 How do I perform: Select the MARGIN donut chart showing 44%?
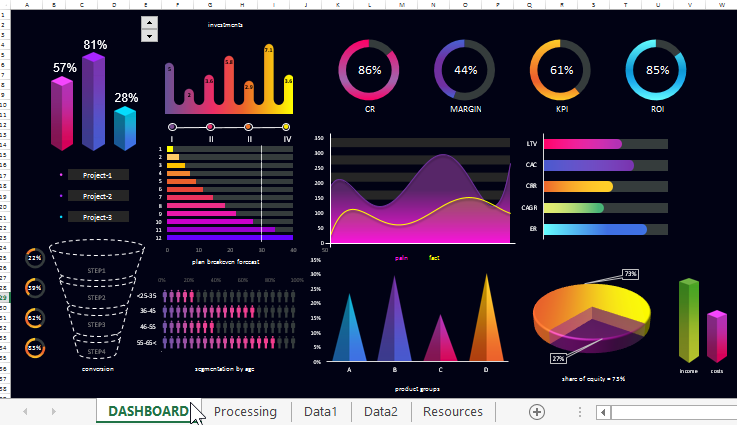(465, 70)
